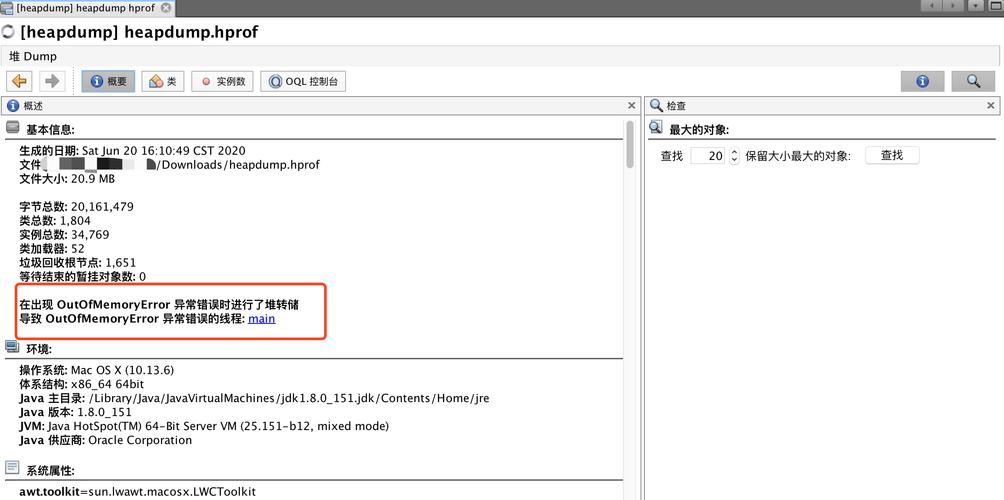Click the Java 版本 1.8.0_151 line

[x=76, y=412]
